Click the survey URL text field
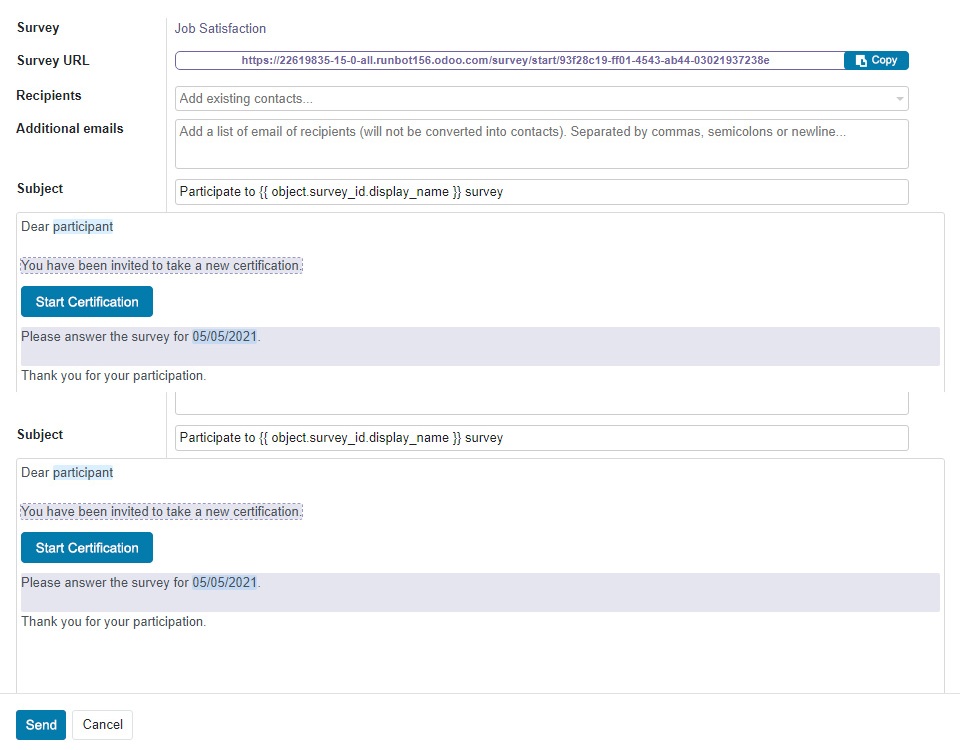 point(509,61)
